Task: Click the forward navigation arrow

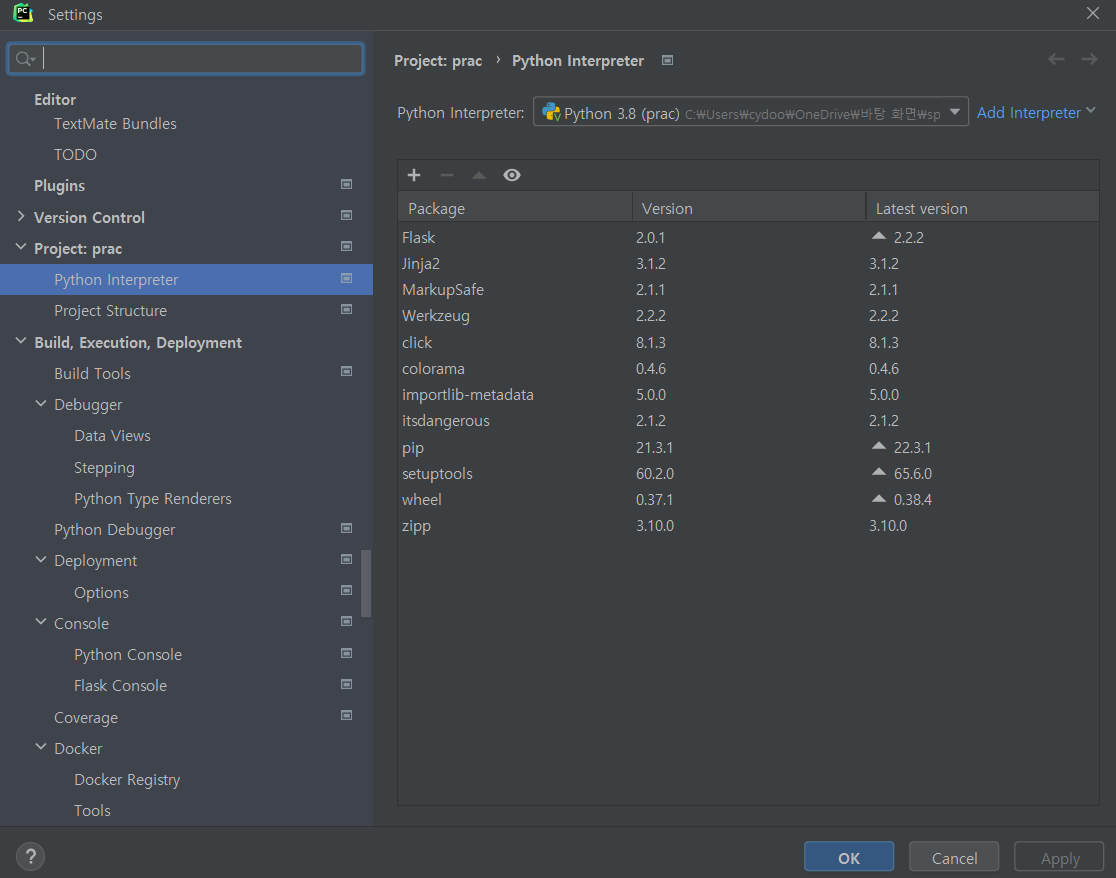Action: (1089, 59)
